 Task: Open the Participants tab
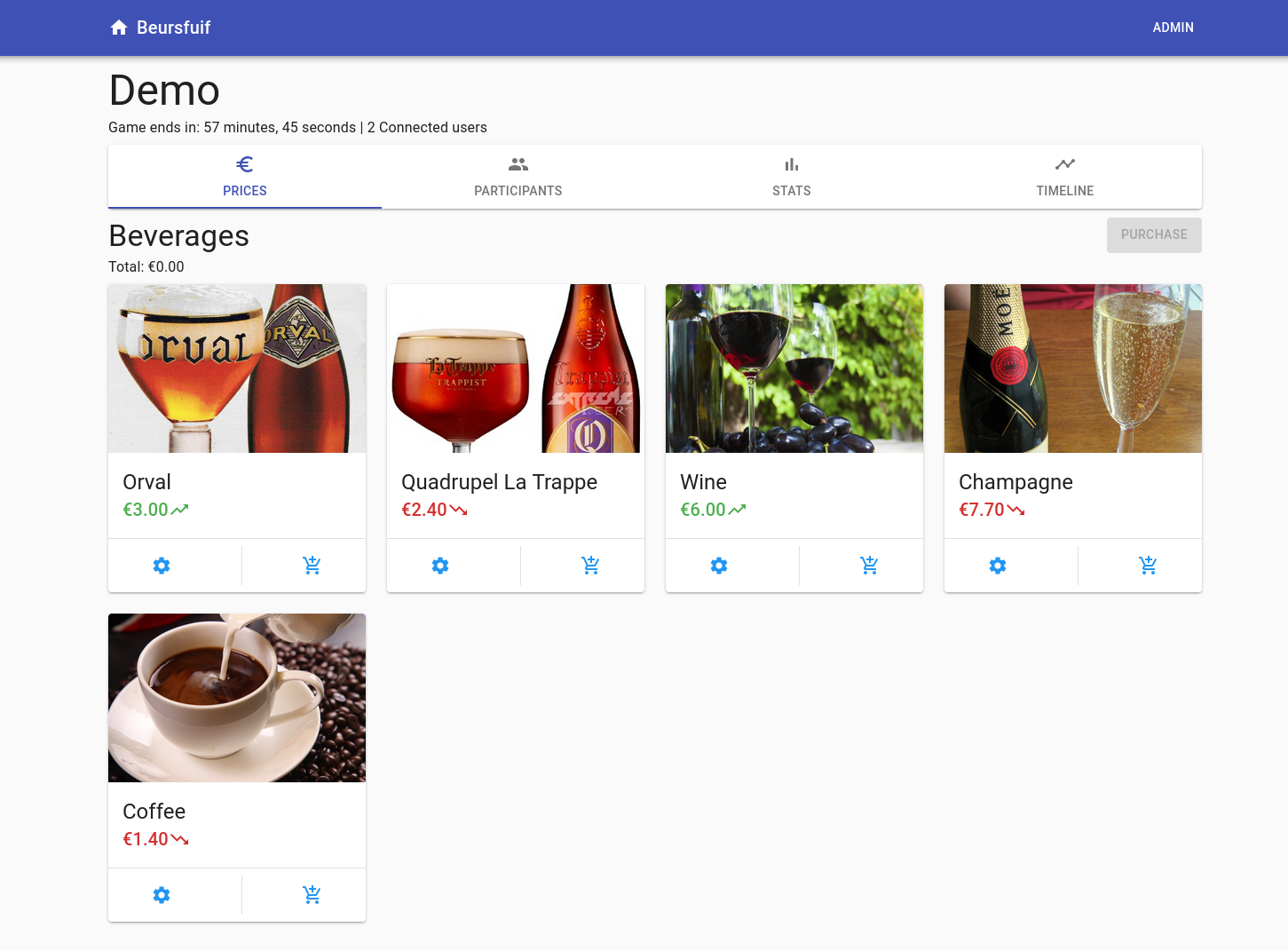pyautogui.click(x=518, y=177)
